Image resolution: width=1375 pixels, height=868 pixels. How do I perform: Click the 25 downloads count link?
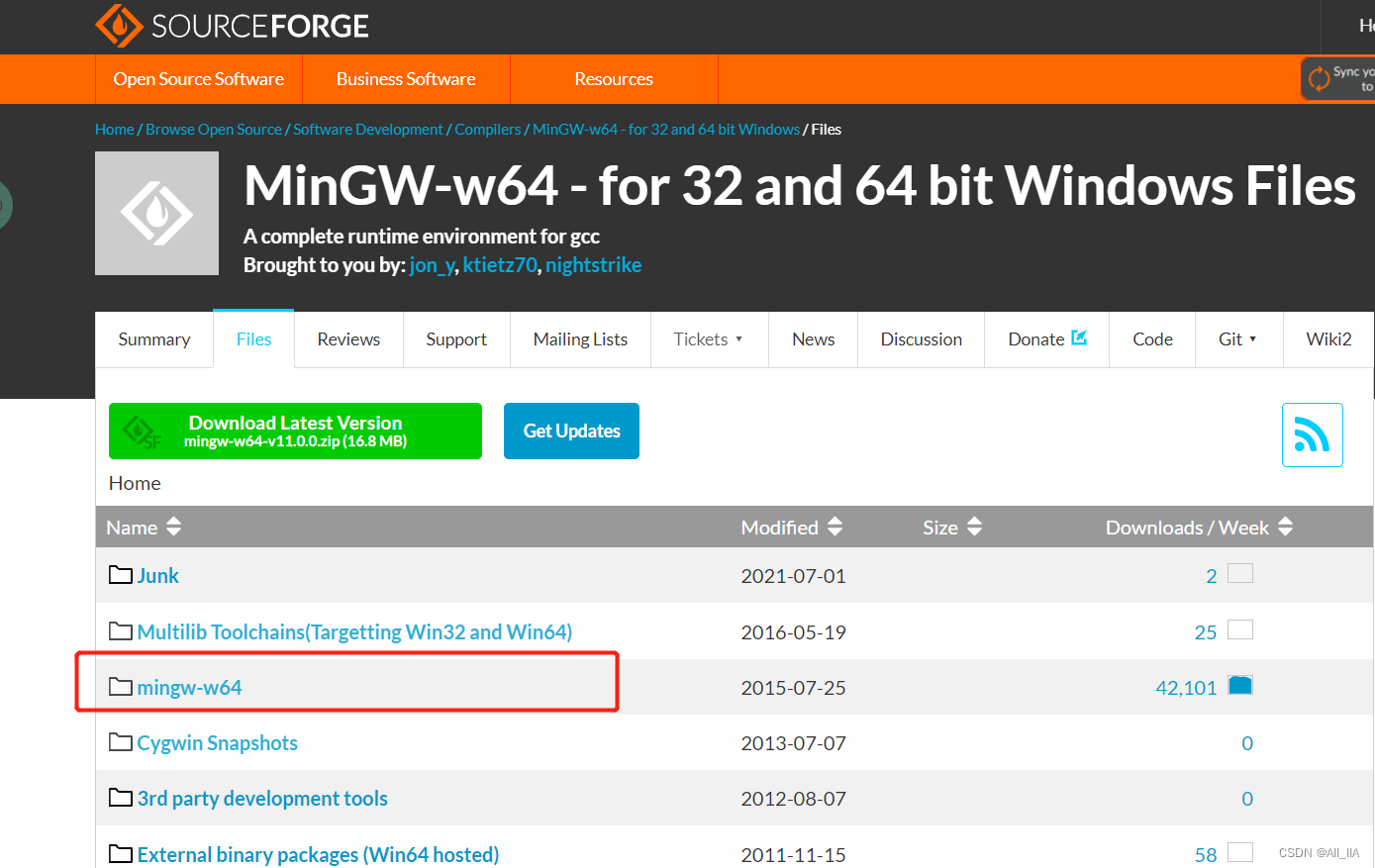tap(1206, 632)
